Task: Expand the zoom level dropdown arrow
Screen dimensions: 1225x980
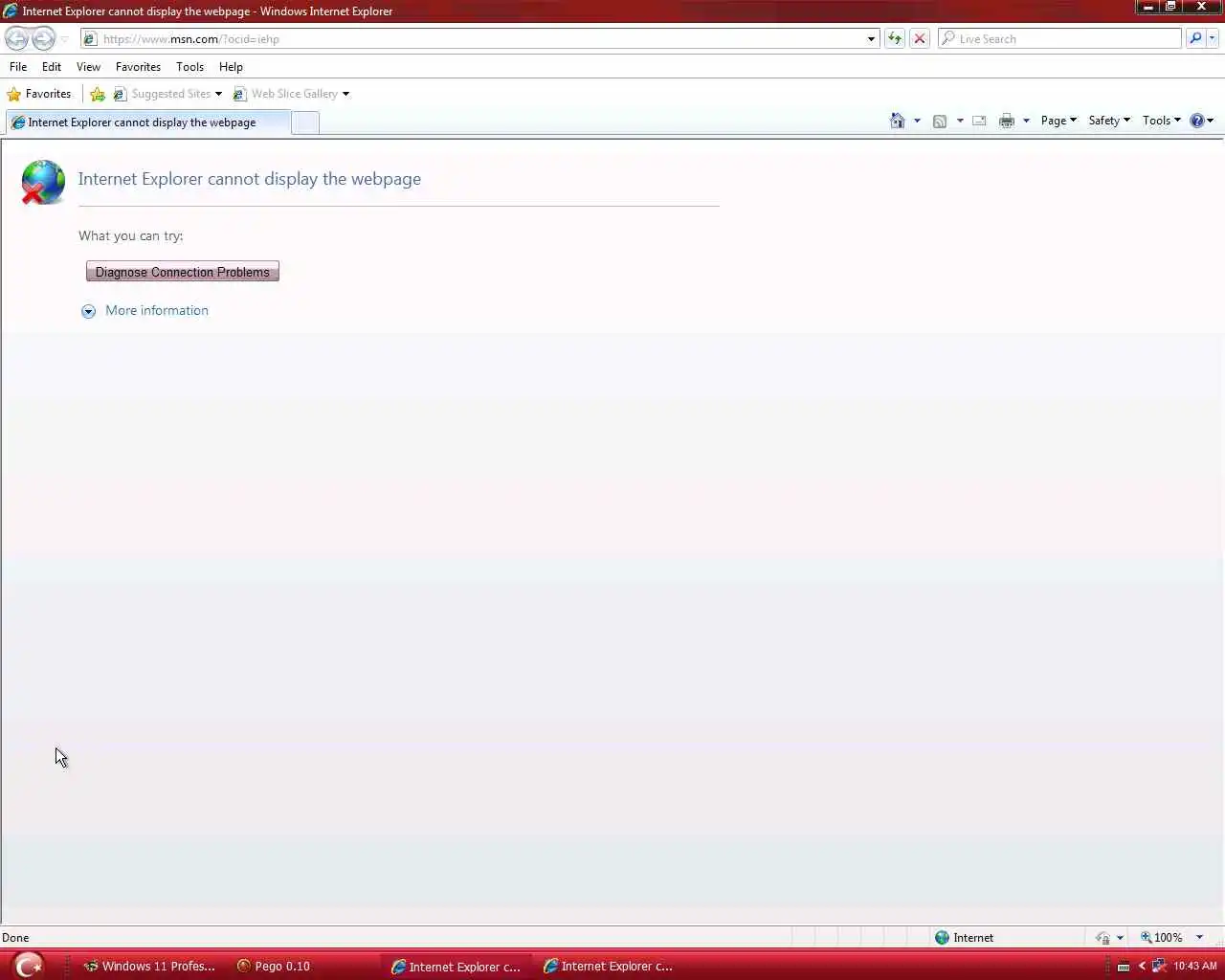Action: [x=1199, y=938]
